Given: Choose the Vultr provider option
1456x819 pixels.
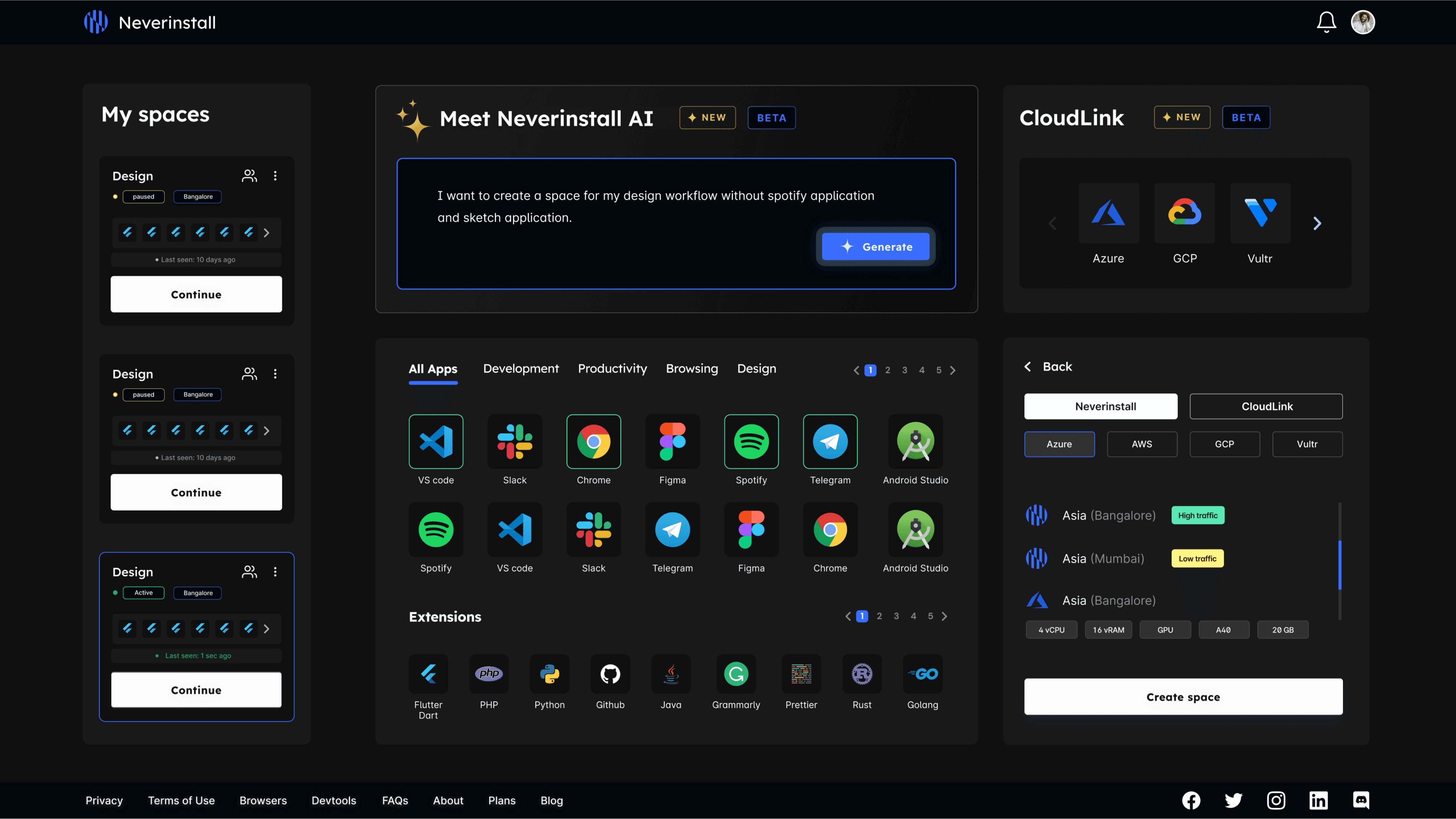Looking at the screenshot, I should point(1307,444).
